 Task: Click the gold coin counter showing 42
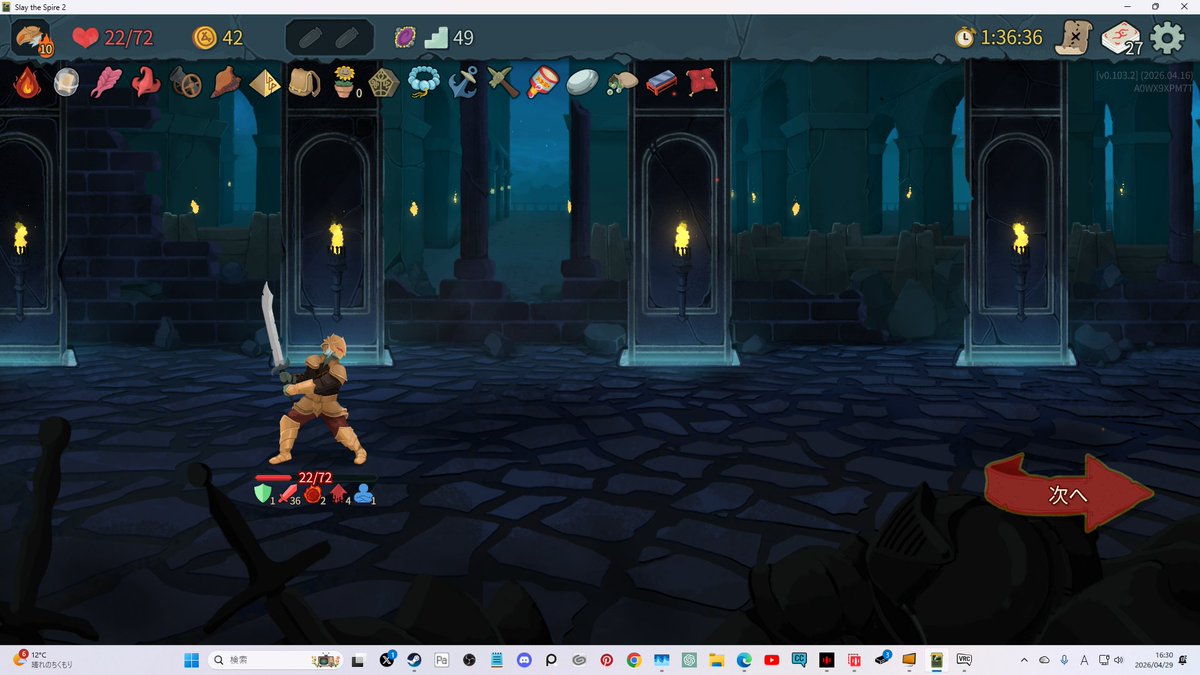coord(218,38)
